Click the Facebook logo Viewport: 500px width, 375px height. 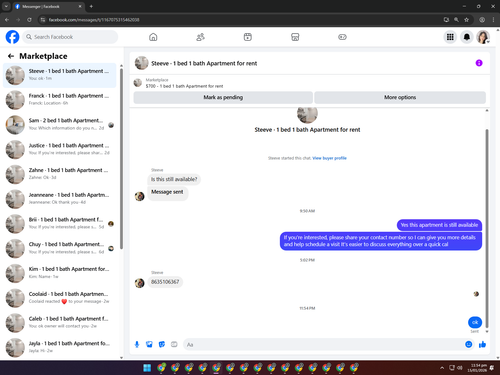(12, 37)
